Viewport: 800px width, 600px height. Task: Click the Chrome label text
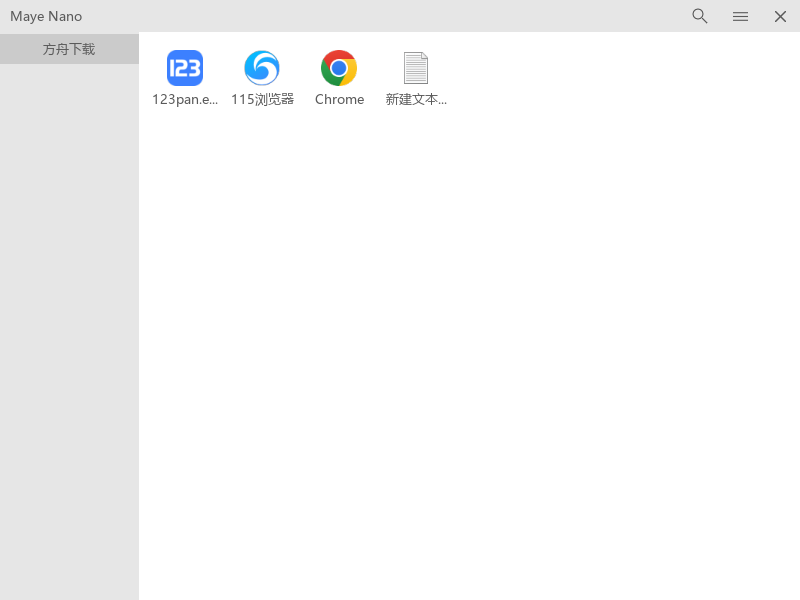[x=339, y=99]
